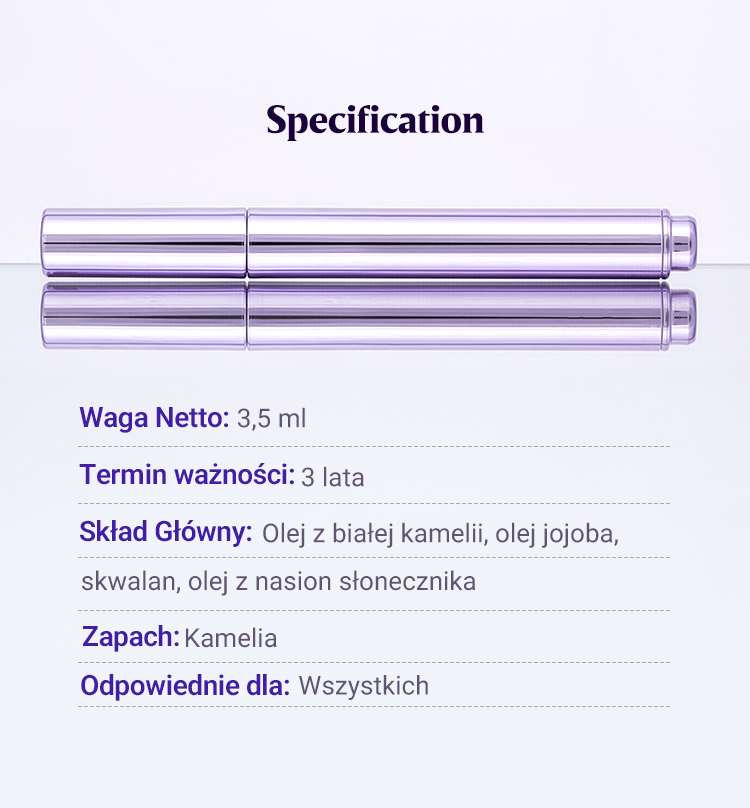
Task: Select the 3 lata value
Action: click(x=332, y=477)
